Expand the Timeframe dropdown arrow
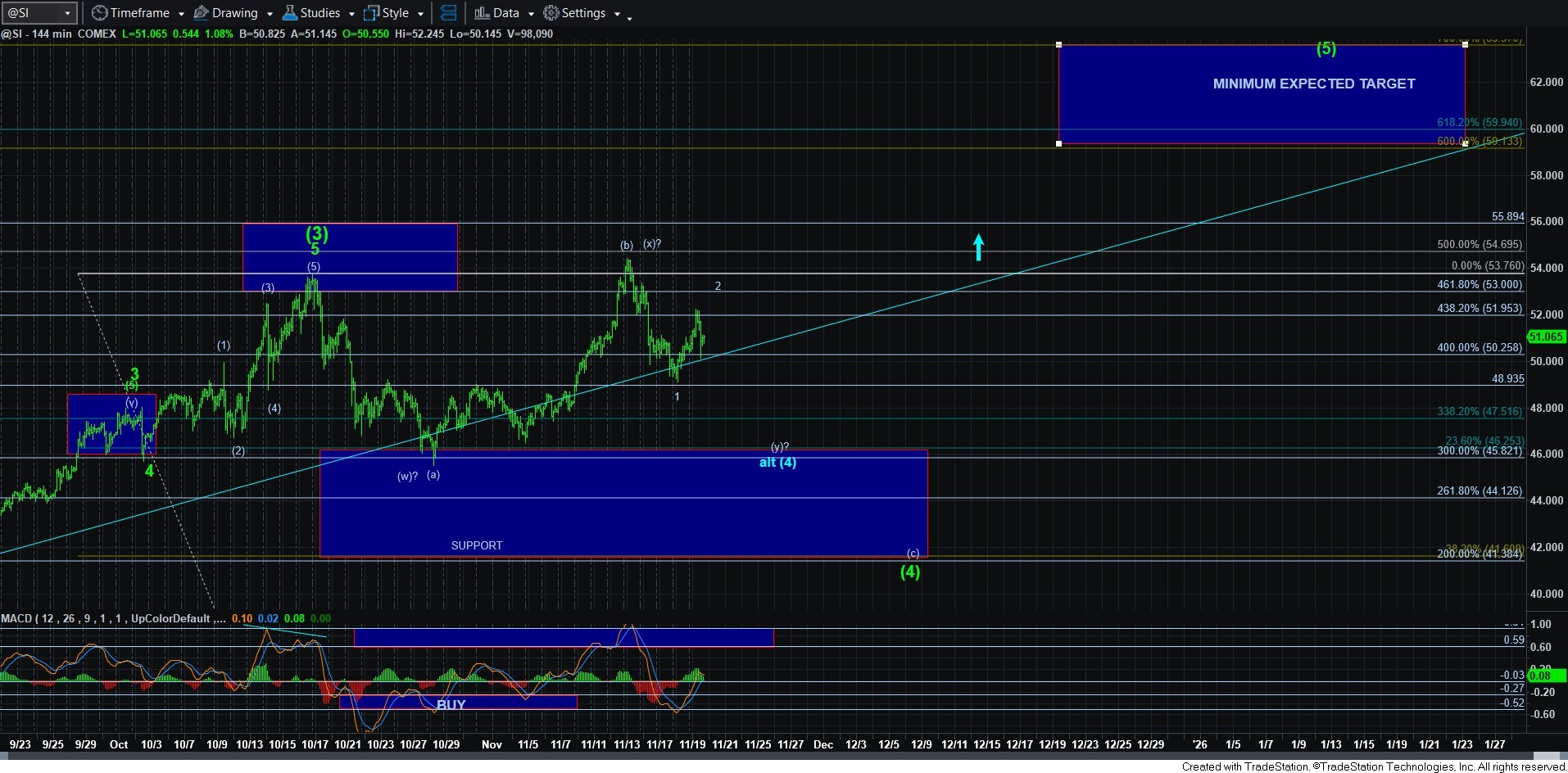 coord(181,14)
